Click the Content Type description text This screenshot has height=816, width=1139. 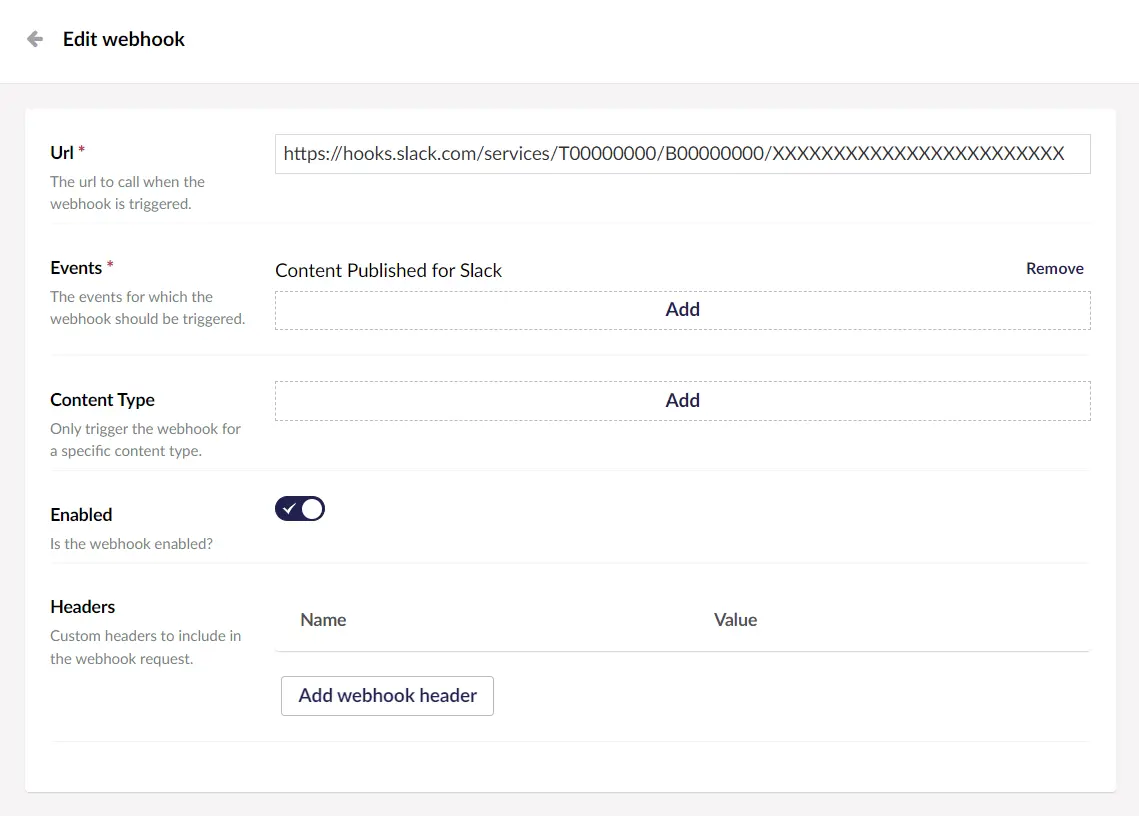(x=145, y=440)
